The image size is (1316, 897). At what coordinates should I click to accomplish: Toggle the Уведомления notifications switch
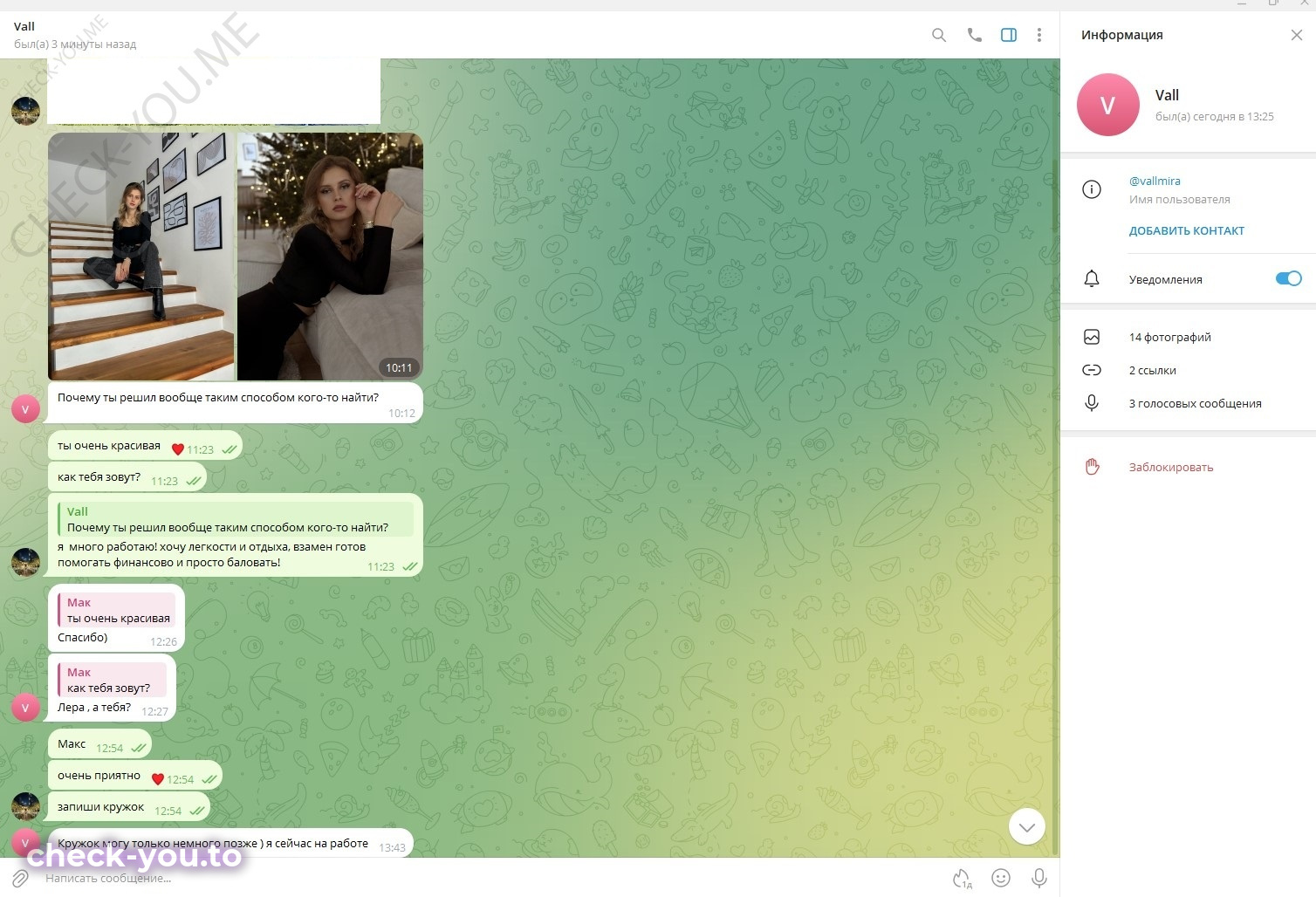pos(1288,279)
